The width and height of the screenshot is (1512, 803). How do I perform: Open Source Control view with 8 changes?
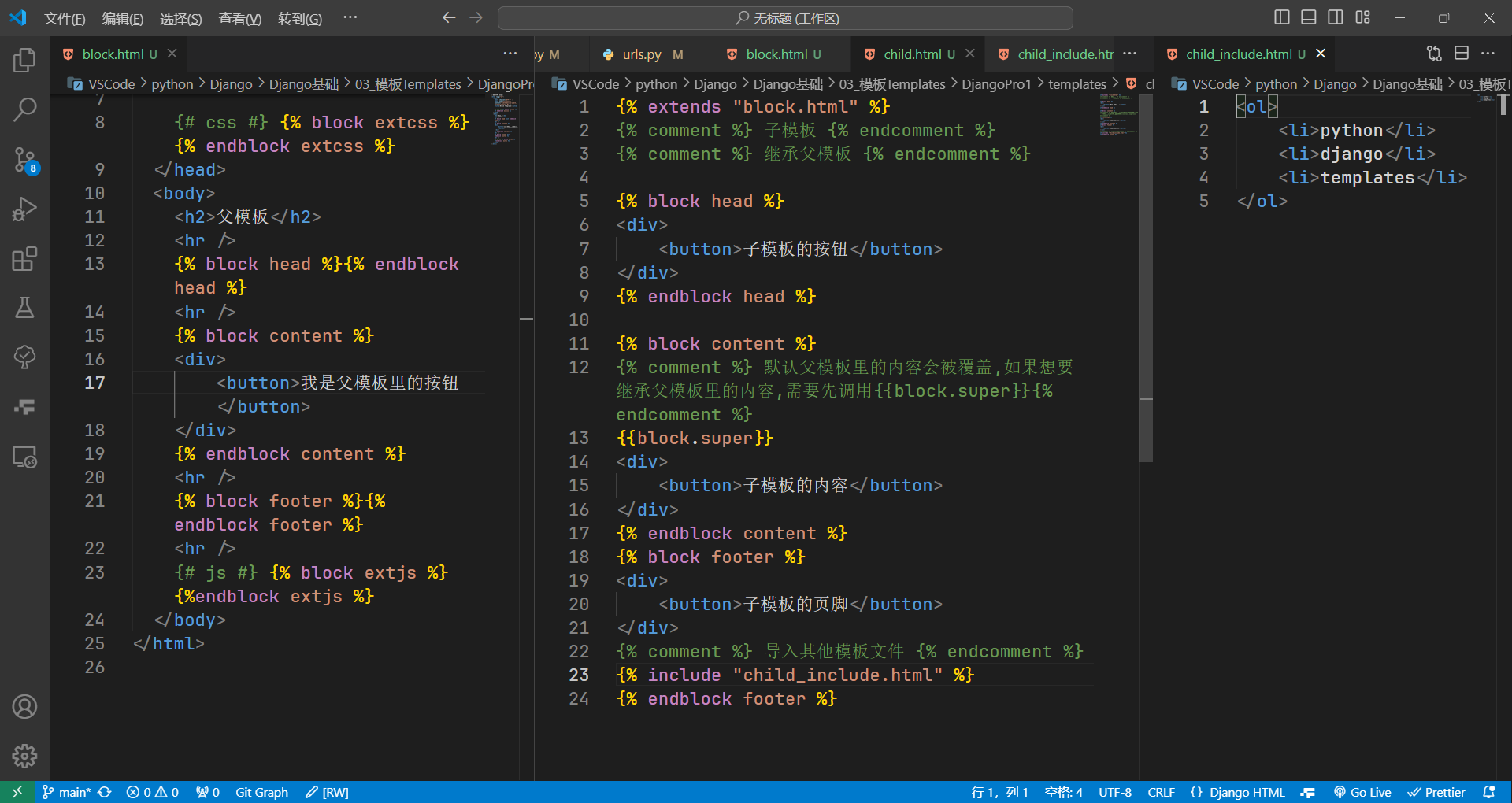24,160
